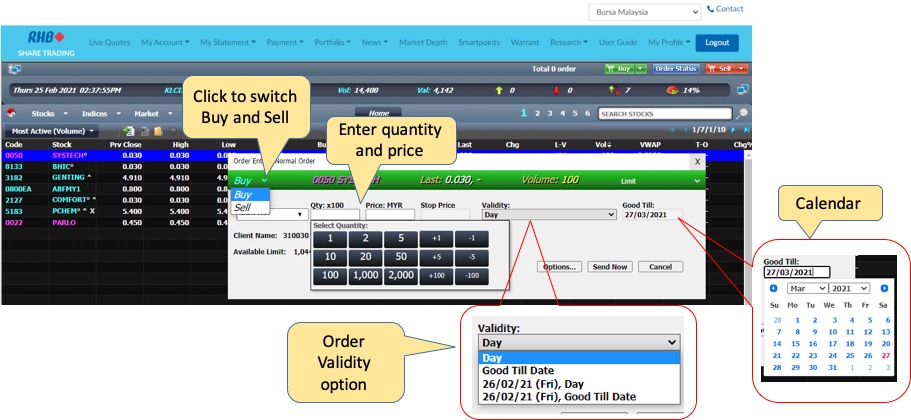Viewport: 911px width, 420px height.
Task: Open the red Sell button's arrow dropdown
Action: tap(742, 69)
